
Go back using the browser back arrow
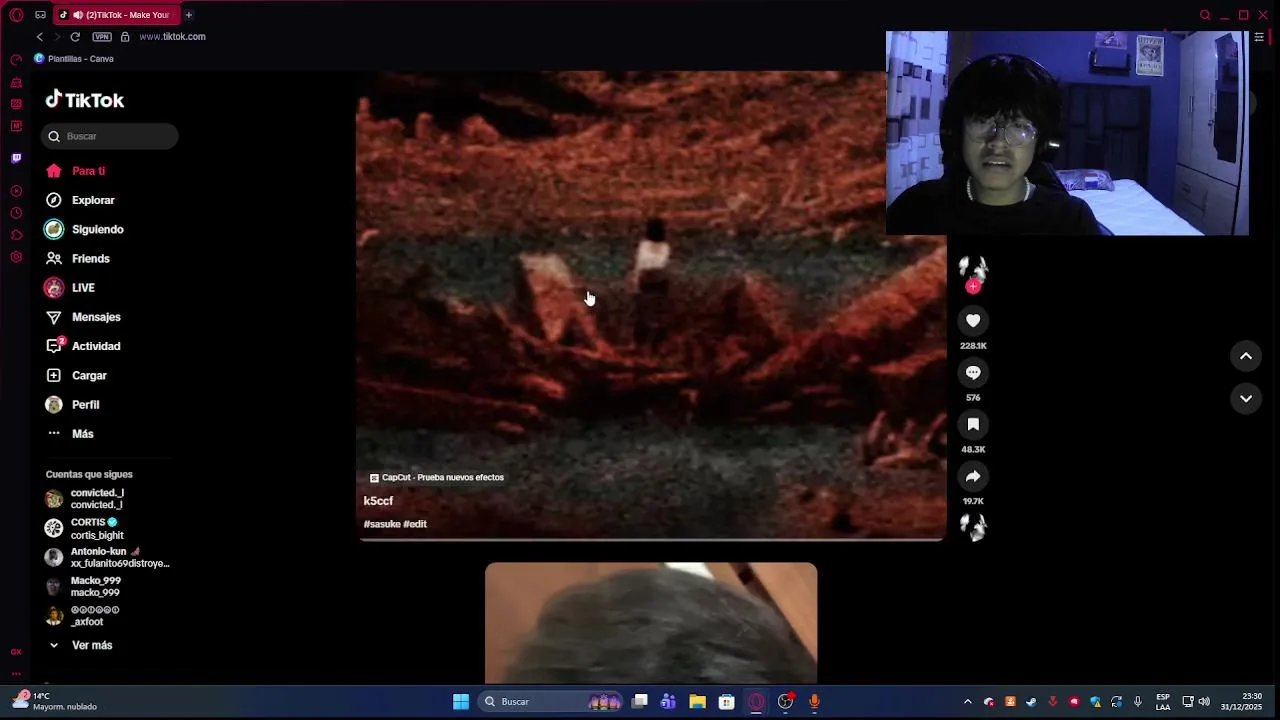[40, 37]
